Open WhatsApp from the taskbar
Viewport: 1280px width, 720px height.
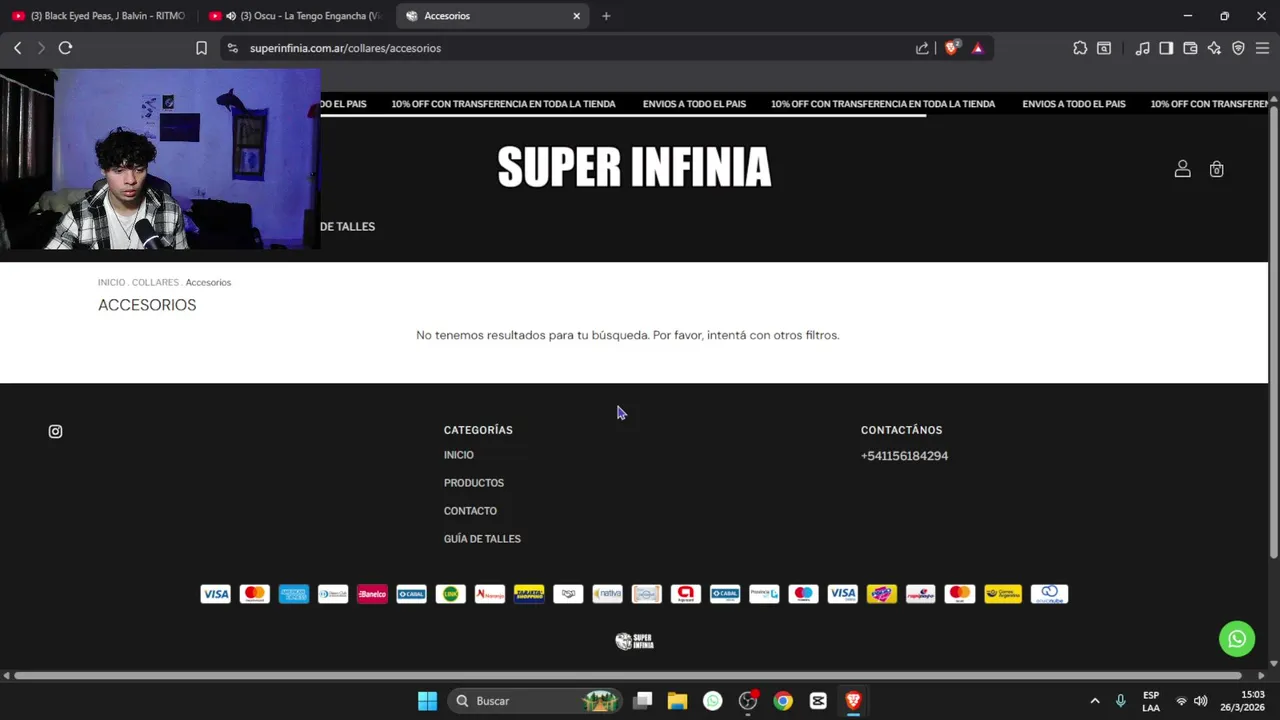[712, 701]
